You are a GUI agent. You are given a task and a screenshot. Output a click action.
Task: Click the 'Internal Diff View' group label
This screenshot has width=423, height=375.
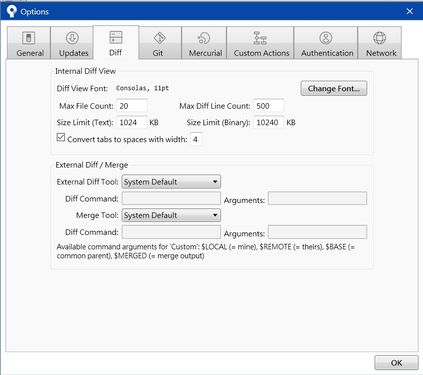(85, 71)
